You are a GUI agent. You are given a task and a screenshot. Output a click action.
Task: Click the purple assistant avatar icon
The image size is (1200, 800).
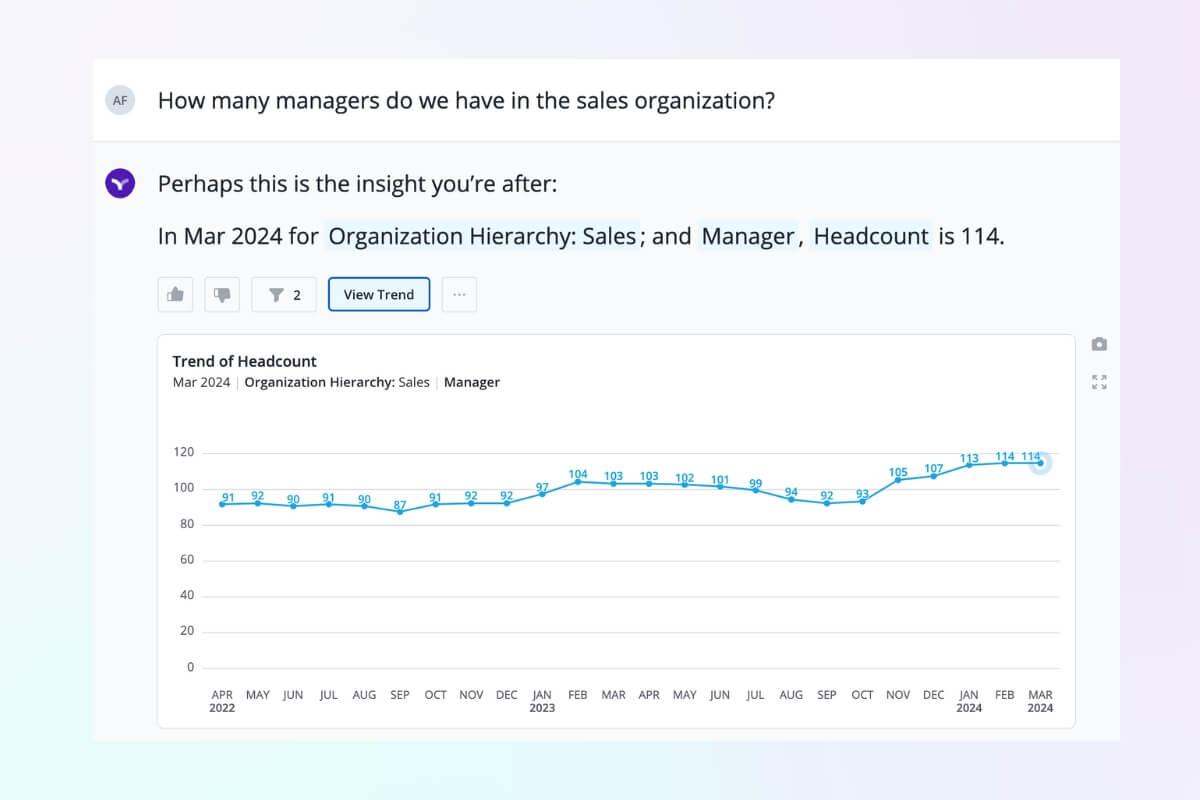[x=120, y=184]
